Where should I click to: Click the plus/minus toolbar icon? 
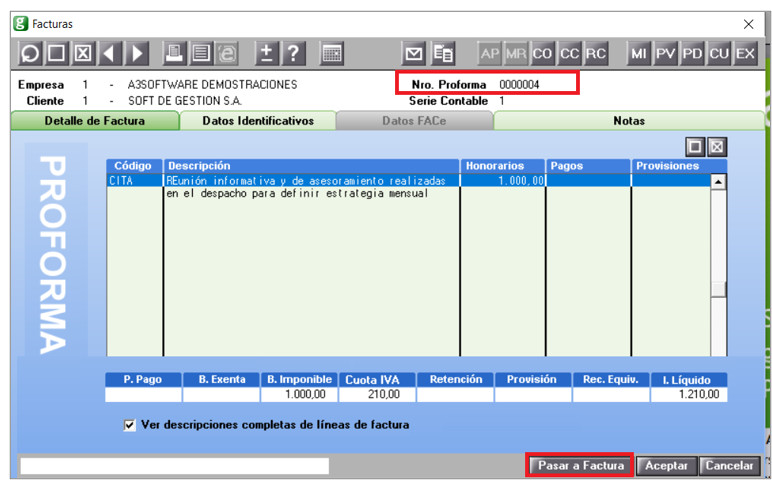[266, 53]
